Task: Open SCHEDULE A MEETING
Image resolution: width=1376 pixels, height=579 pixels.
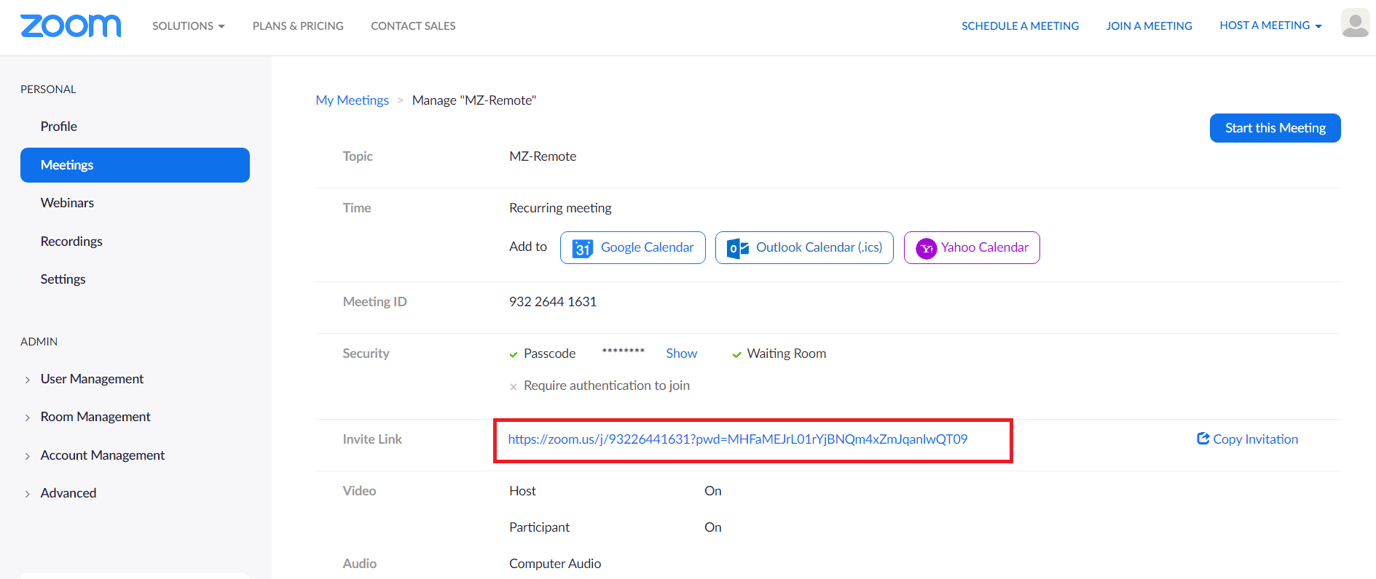Action: [1020, 25]
